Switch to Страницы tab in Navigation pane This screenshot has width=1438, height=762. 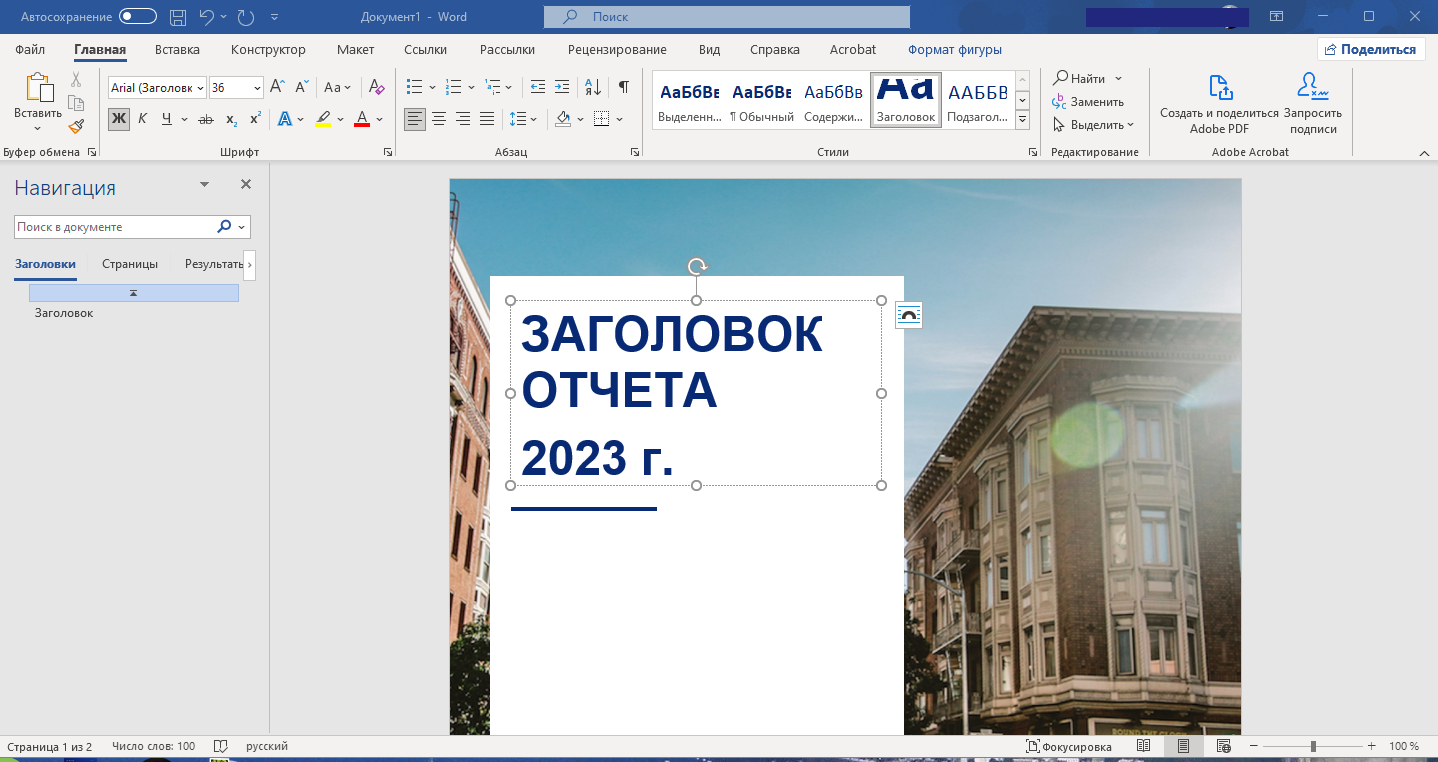[130, 264]
